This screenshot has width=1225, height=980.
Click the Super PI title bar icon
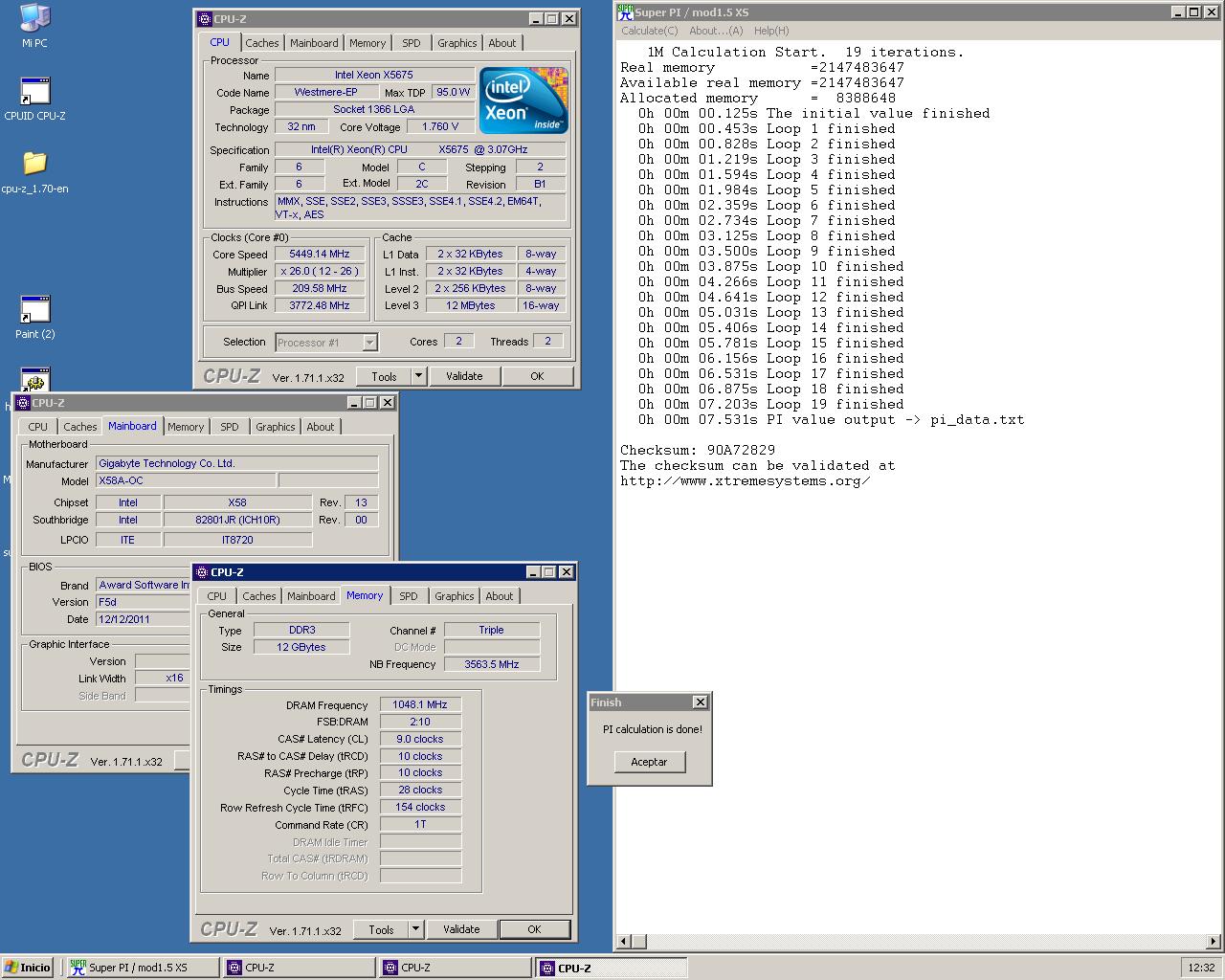[625, 11]
